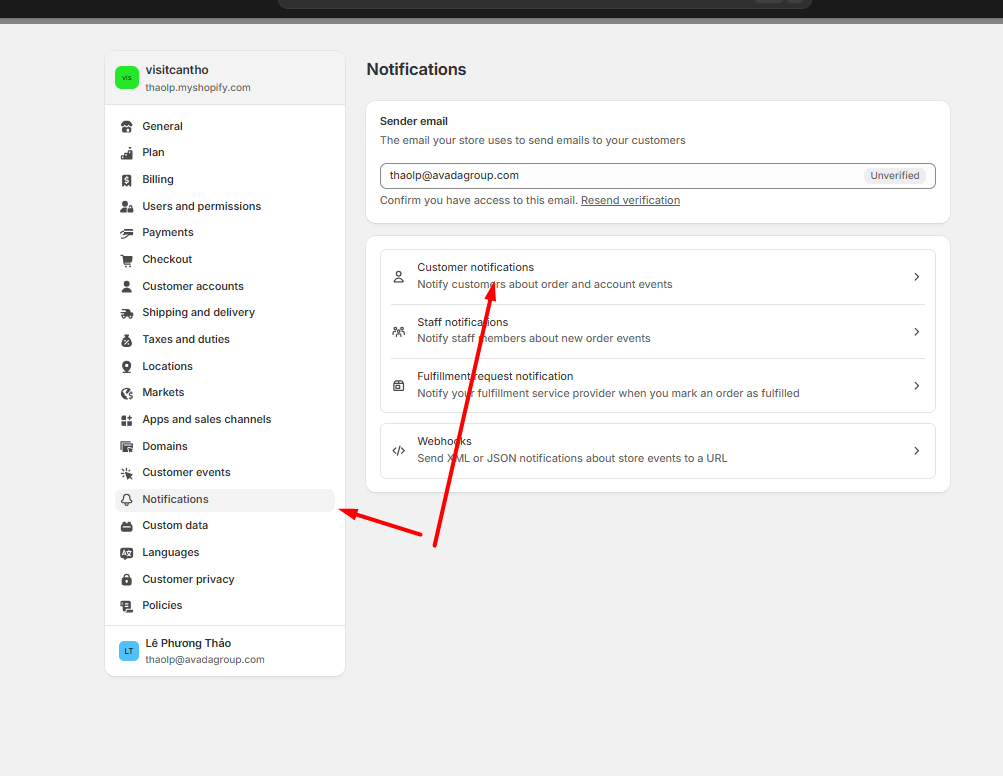
Task: Expand Staff notifications chevron arrow
Action: [916, 332]
